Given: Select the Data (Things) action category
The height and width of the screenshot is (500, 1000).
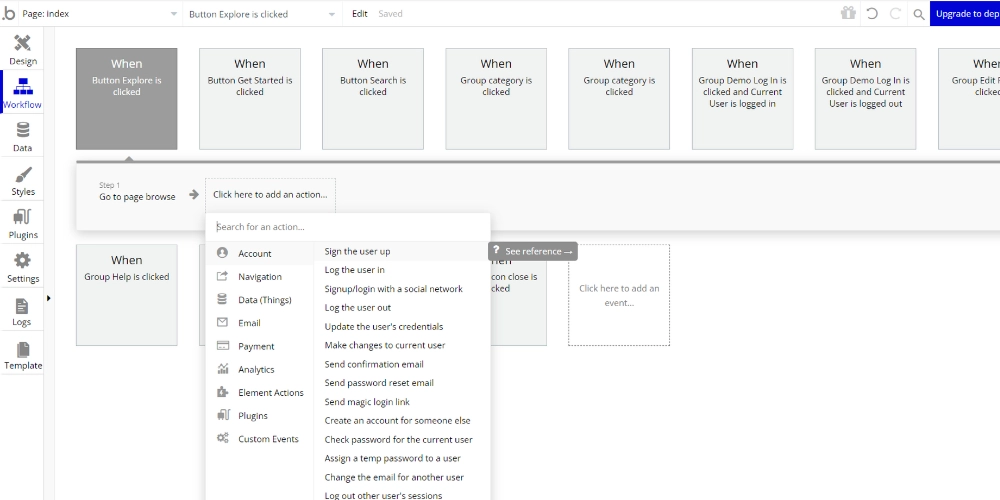Looking at the screenshot, I should click(260, 300).
